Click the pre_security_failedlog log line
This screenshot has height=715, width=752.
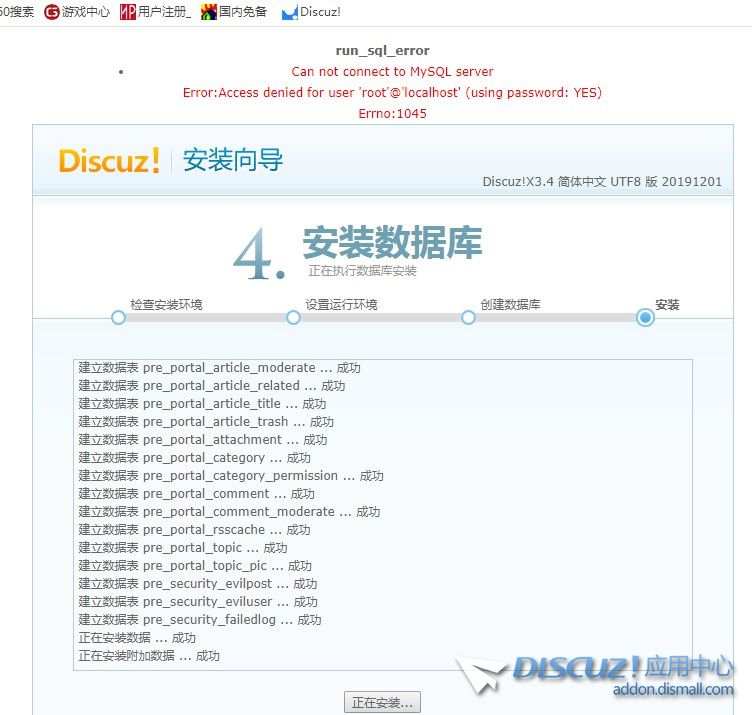pyautogui.click(x=200, y=620)
